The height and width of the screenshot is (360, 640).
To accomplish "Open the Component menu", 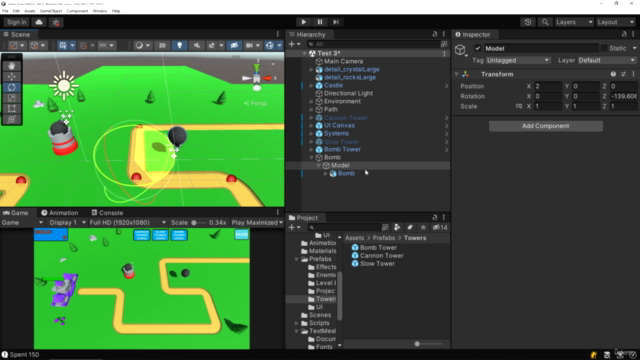I will coord(77,11).
